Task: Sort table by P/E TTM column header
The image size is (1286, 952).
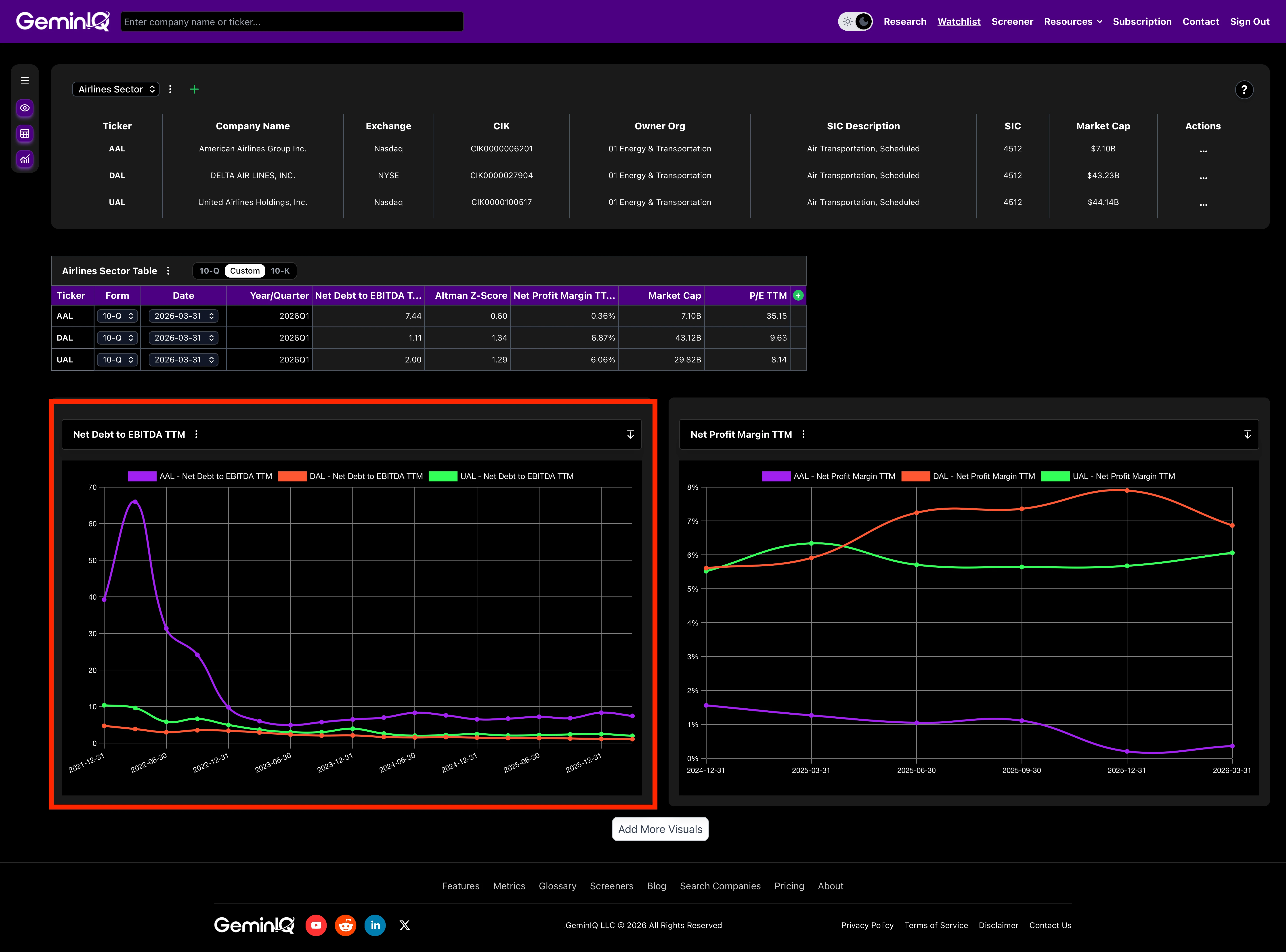Action: (747, 296)
